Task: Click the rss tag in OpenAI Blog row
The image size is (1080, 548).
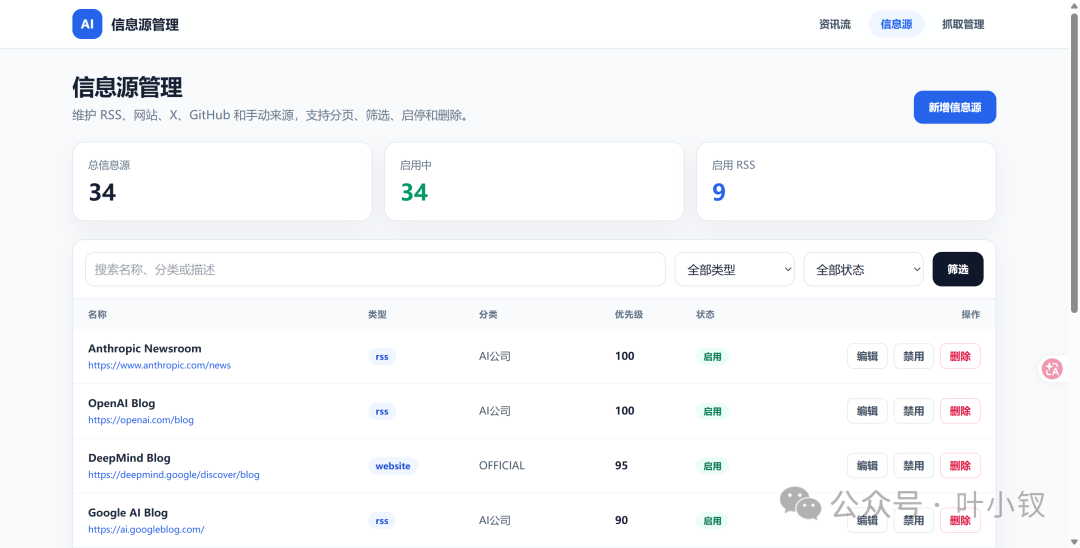Action: click(x=382, y=412)
